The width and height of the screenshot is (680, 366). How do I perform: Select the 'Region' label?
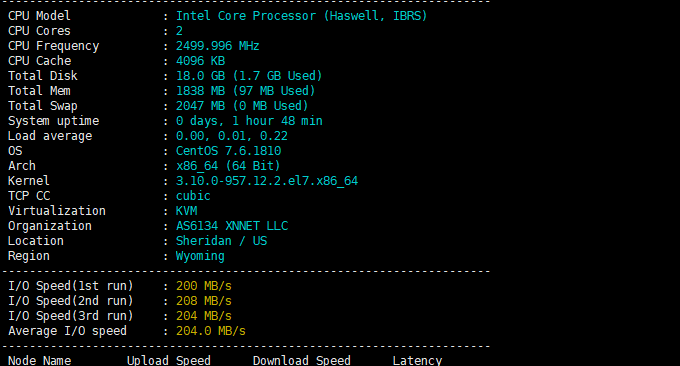click(x=29, y=256)
